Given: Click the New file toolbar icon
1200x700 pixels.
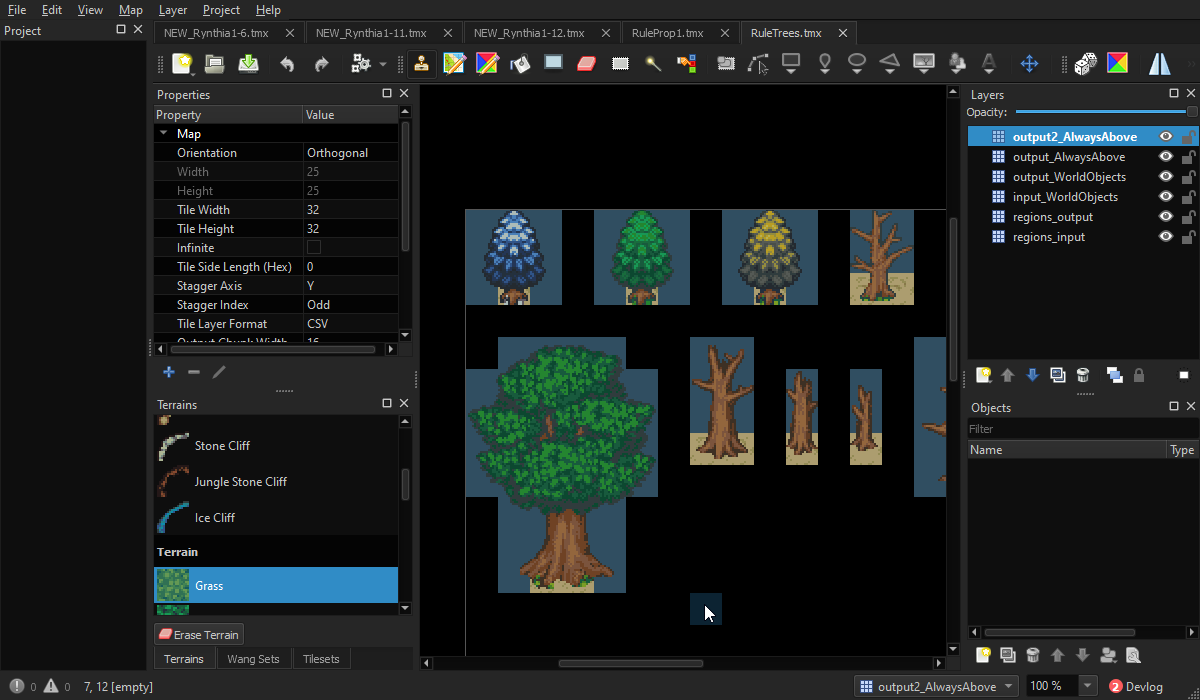Looking at the screenshot, I should tap(182, 64).
